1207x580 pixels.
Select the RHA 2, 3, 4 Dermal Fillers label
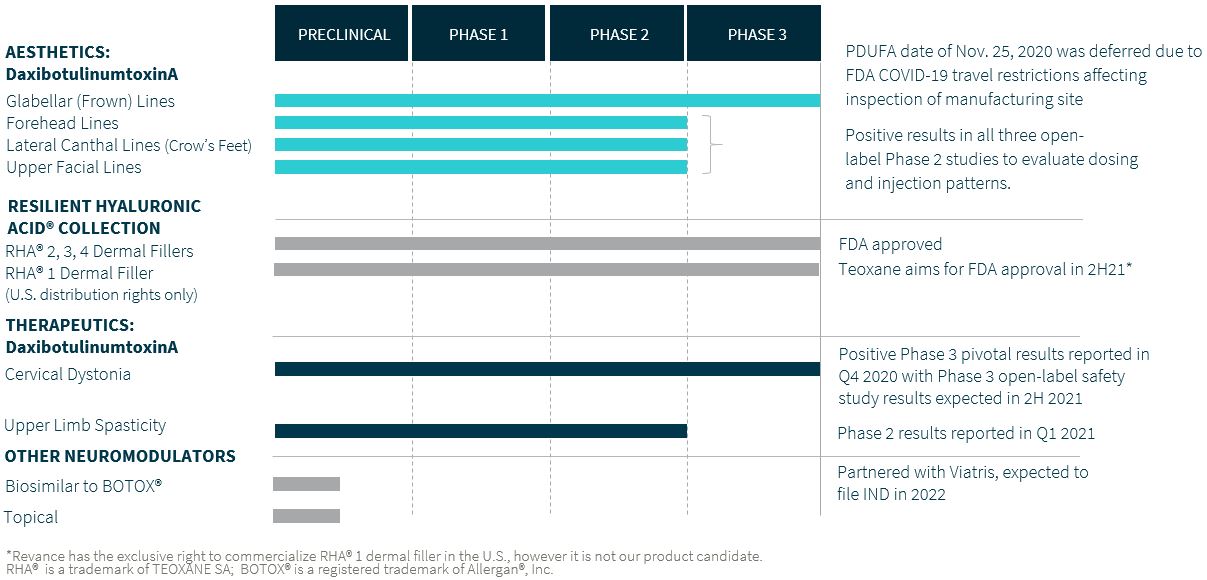99,251
